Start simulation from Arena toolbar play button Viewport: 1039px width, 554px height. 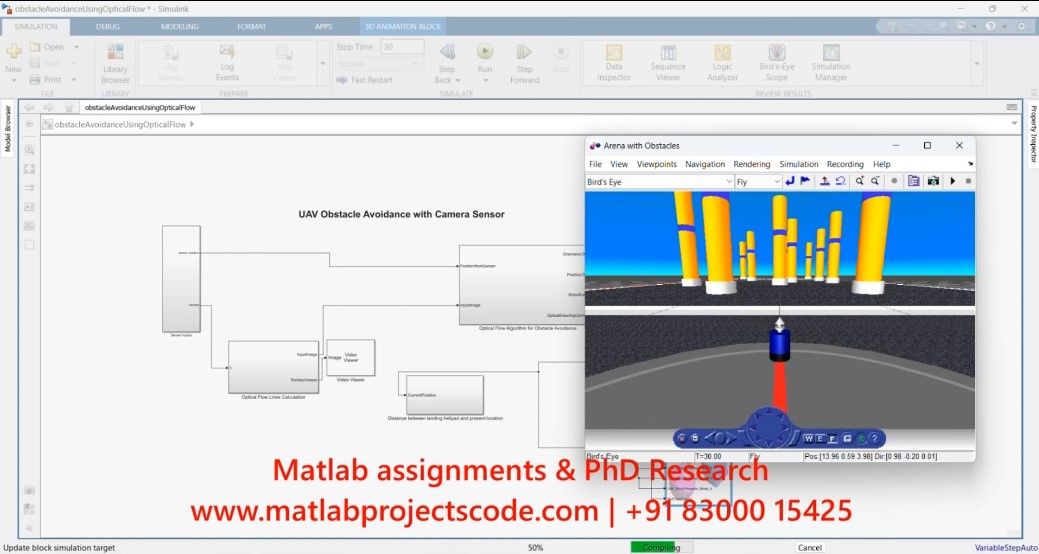click(953, 181)
